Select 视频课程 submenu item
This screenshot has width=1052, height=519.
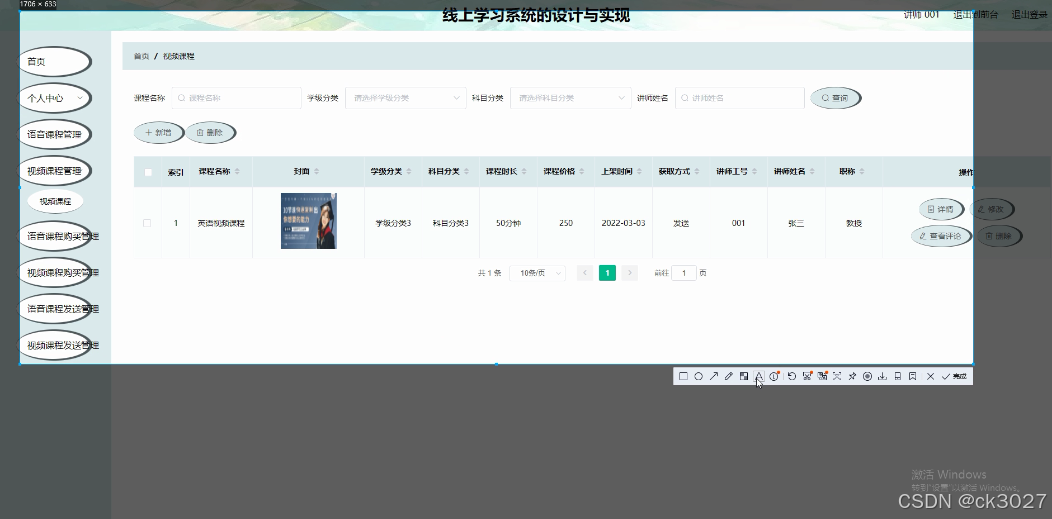pyautogui.click(x=55, y=201)
